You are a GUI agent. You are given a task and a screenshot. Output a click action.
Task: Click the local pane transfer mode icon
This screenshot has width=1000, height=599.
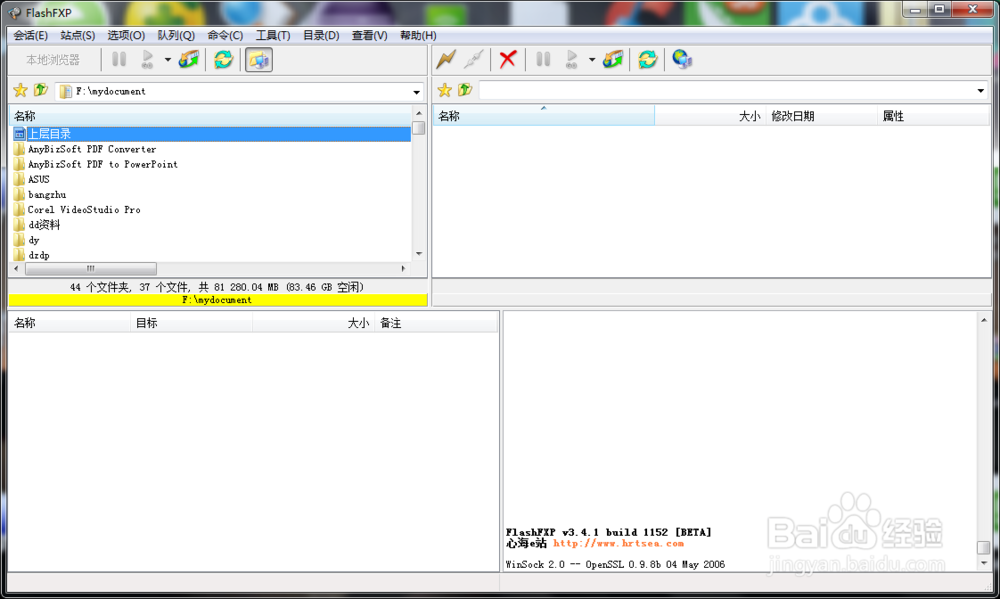coord(189,60)
